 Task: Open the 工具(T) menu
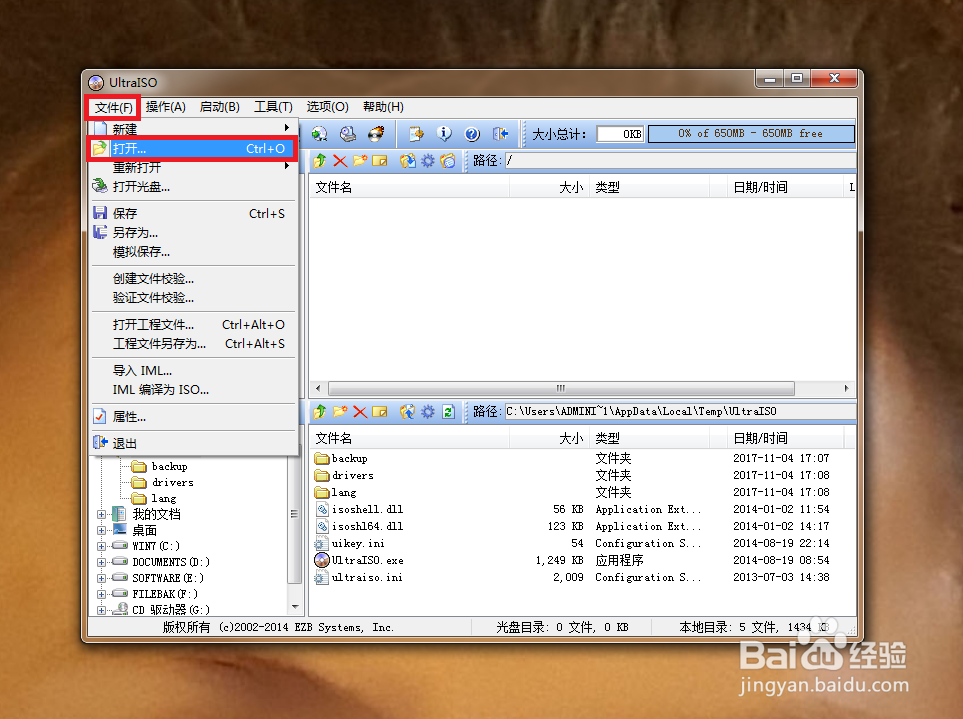273,107
